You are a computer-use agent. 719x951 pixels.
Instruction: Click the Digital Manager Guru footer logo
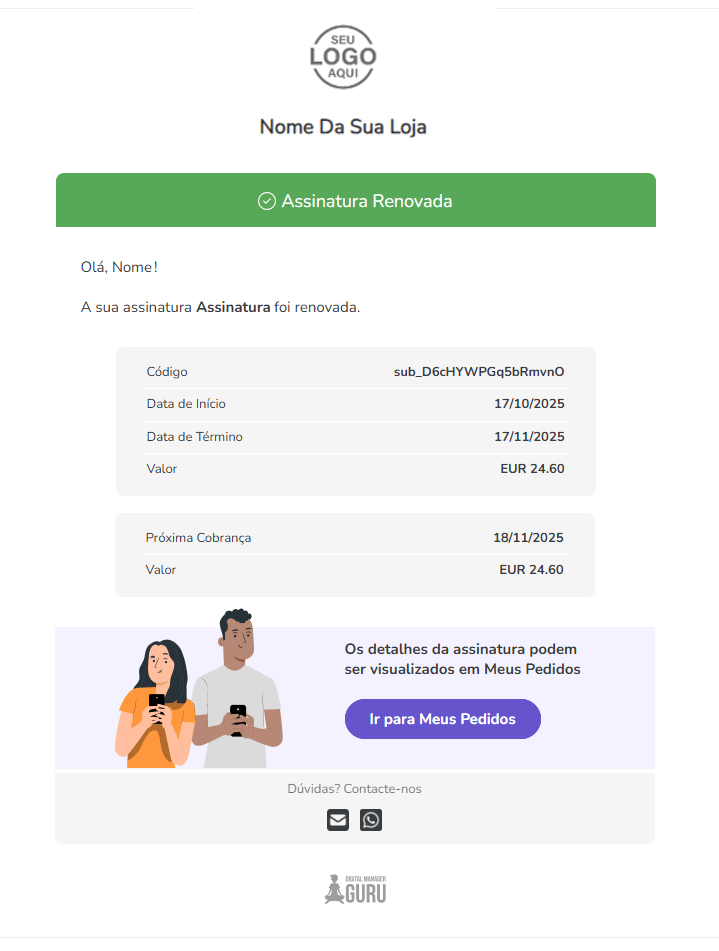356,888
